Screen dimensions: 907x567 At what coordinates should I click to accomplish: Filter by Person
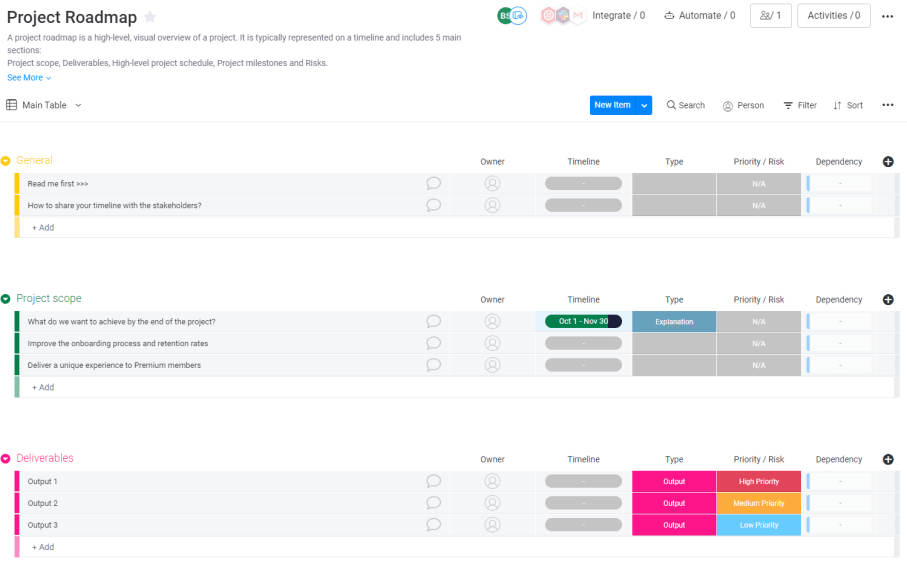click(743, 105)
